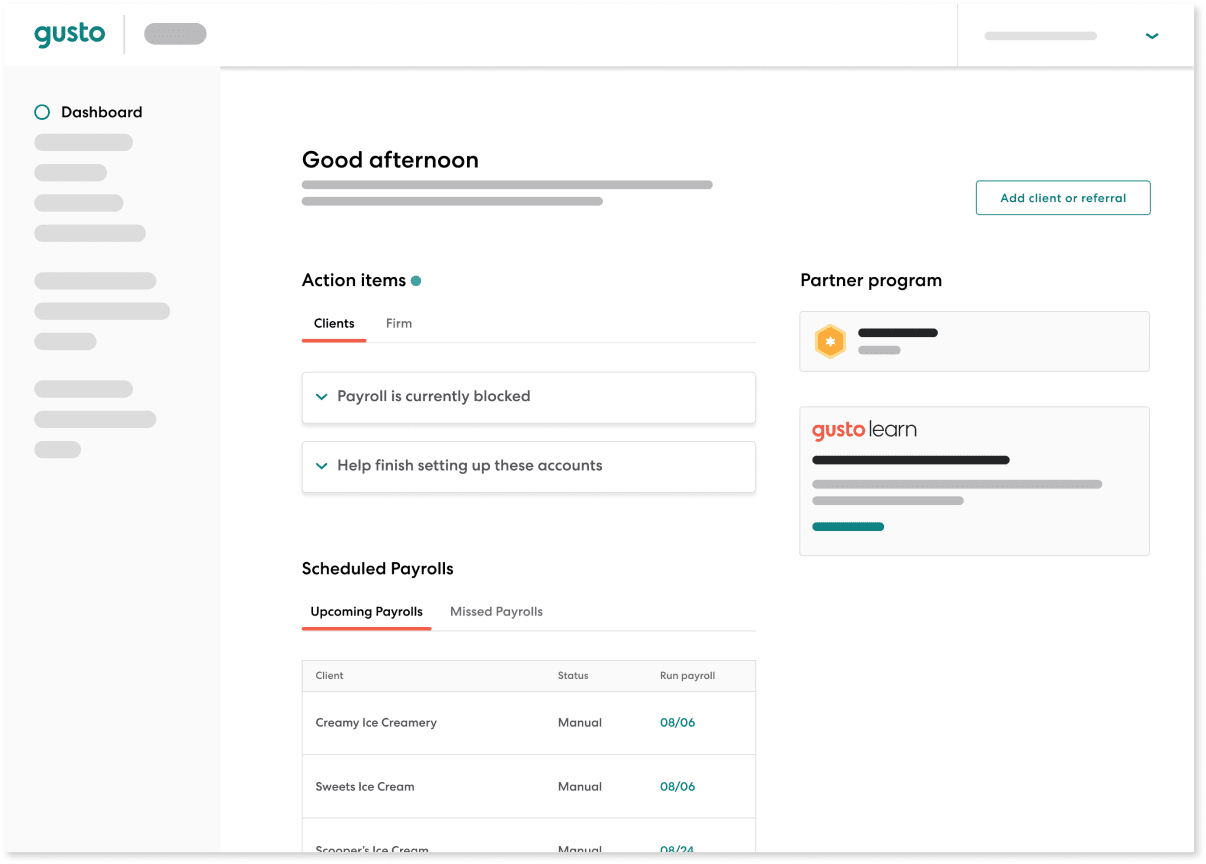This screenshot has width=1206, height=864.
Task: Click the Add client or referral button
Action: (1063, 198)
